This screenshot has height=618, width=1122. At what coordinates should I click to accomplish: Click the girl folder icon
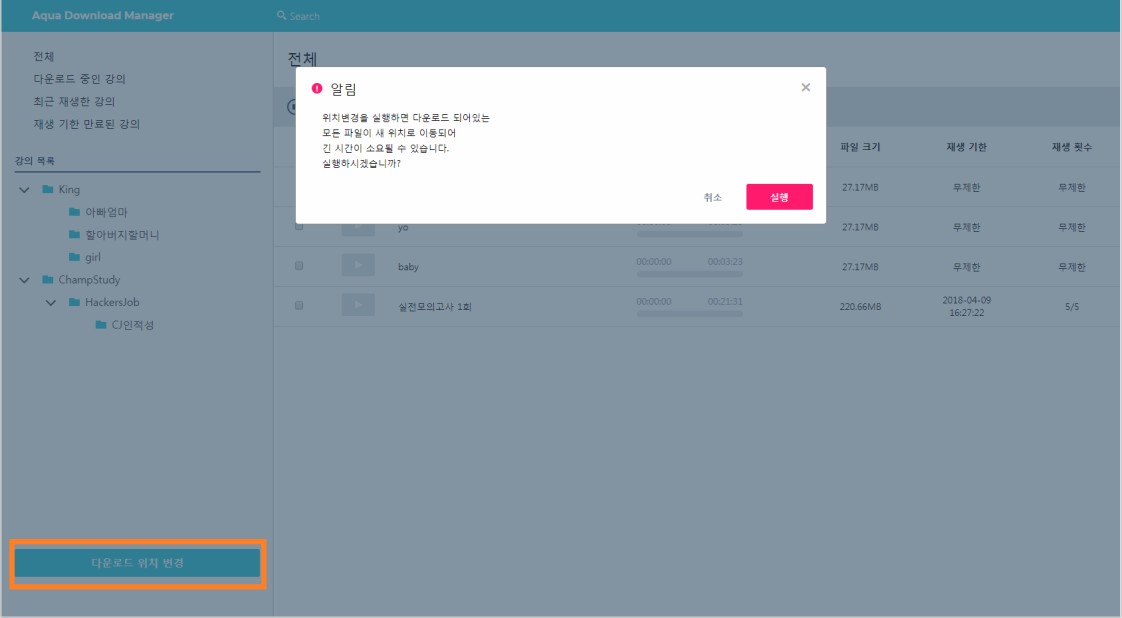pyautogui.click(x=74, y=257)
